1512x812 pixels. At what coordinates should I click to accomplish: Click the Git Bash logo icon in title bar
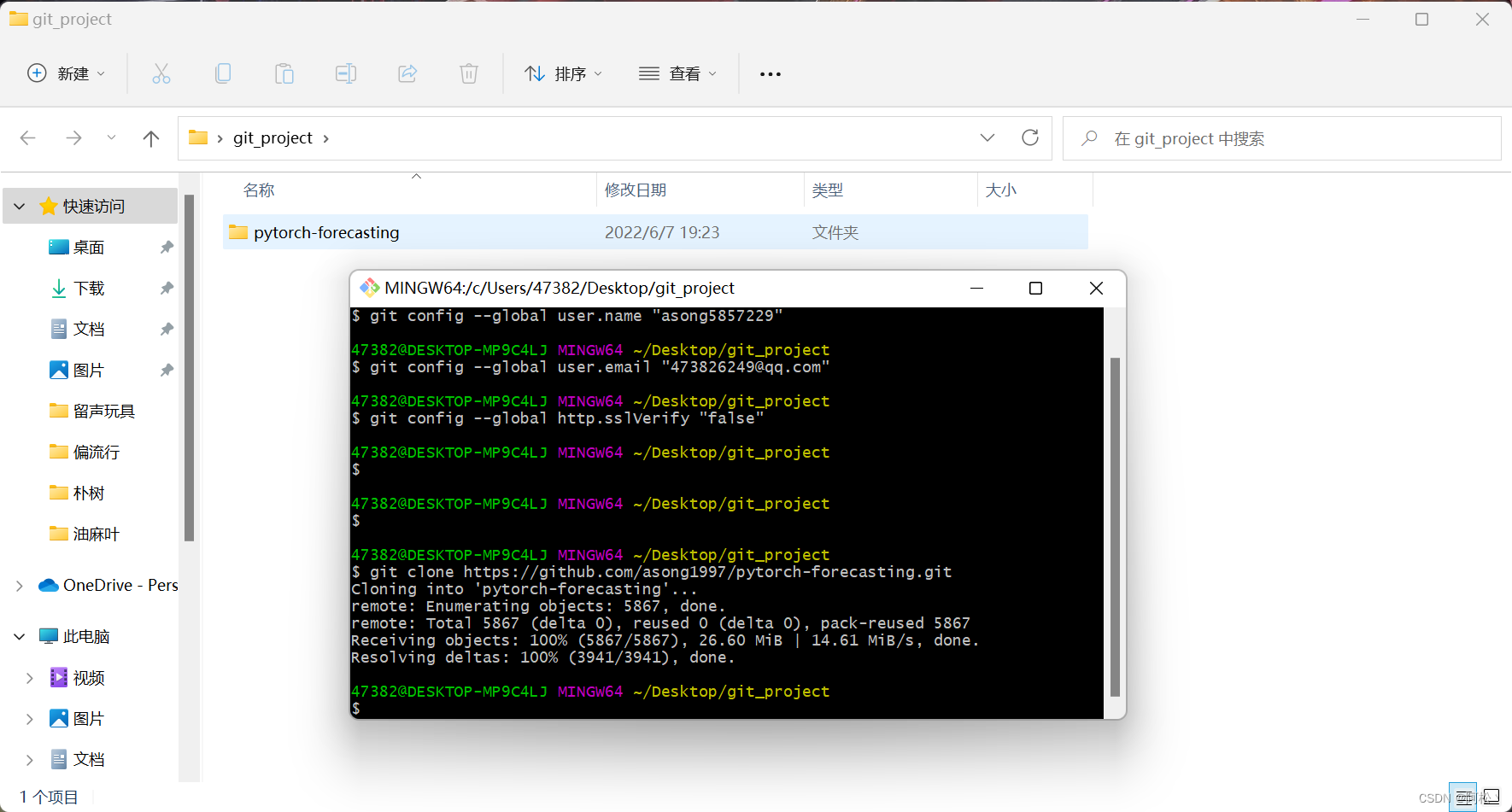pyautogui.click(x=369, y=288)
